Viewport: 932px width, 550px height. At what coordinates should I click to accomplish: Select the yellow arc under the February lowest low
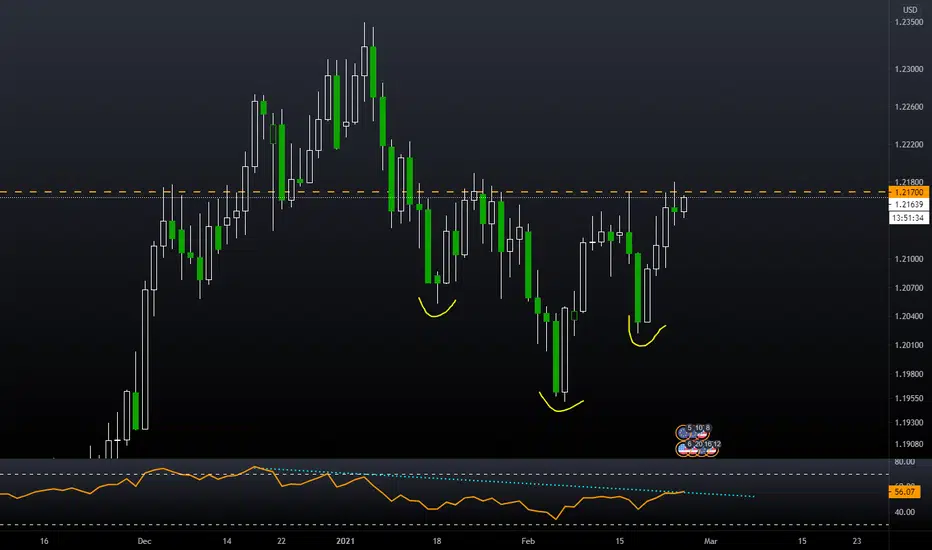pos(561,403)
